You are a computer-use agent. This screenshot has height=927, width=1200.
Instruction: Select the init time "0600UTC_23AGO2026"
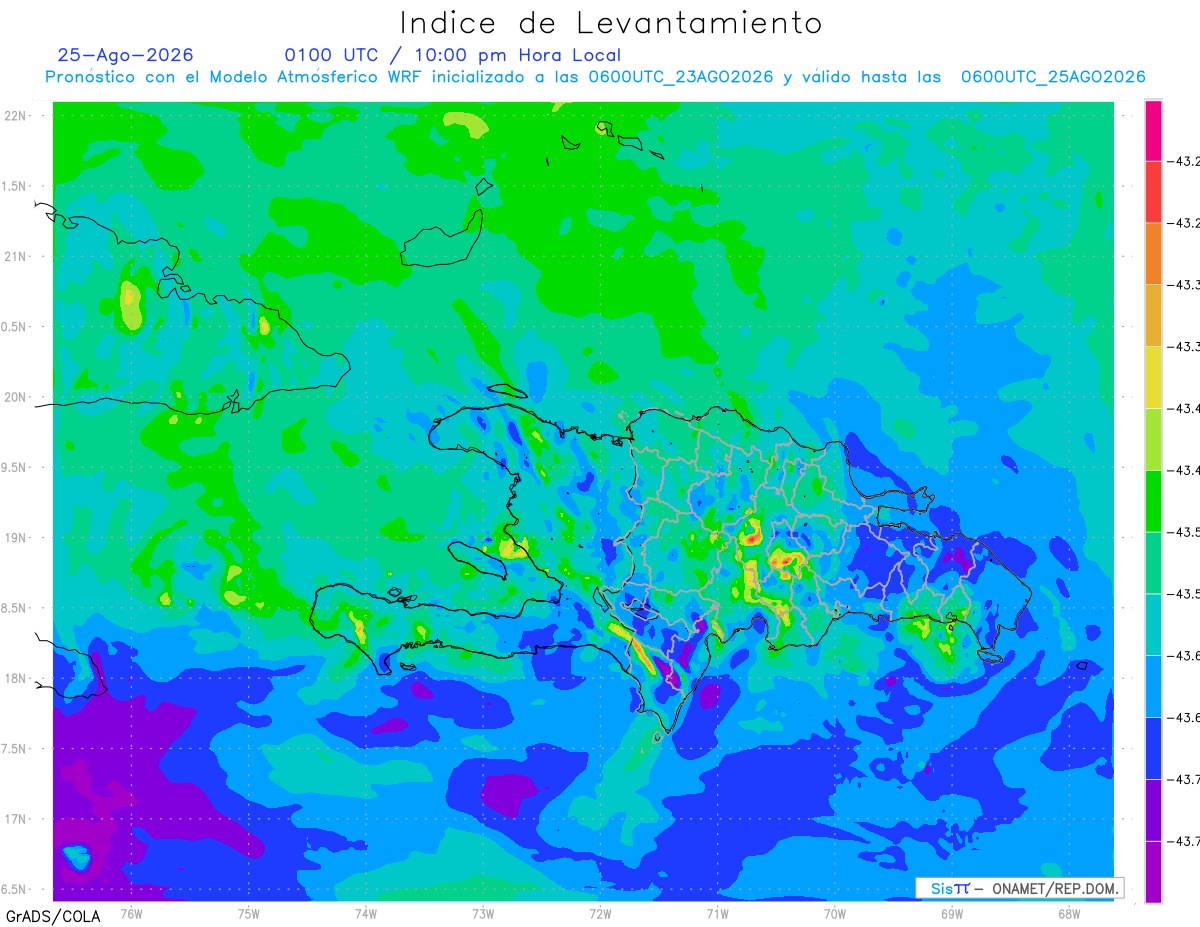[x=681, y=77]
